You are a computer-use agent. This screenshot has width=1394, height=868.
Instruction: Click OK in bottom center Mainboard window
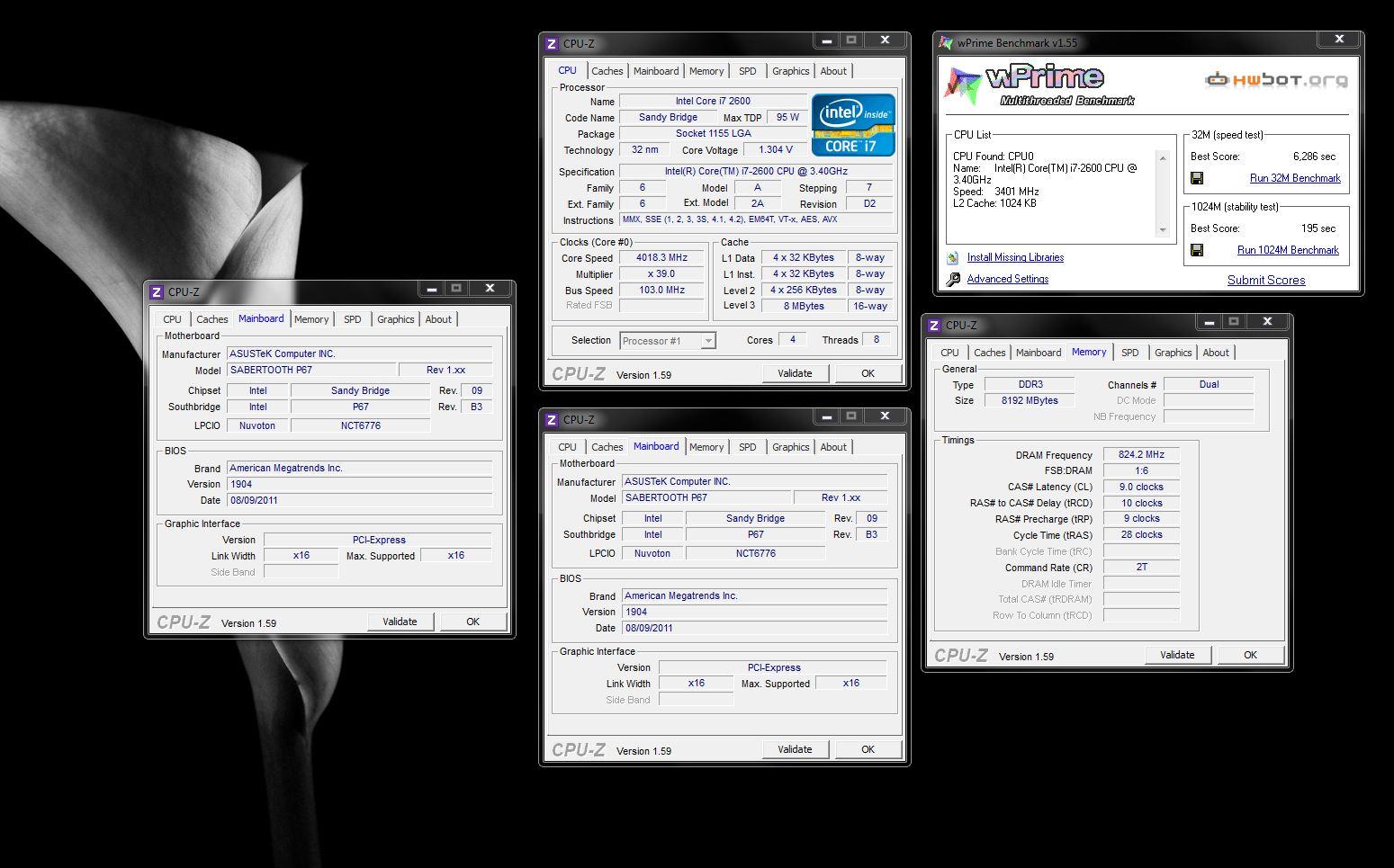(868, 749)
